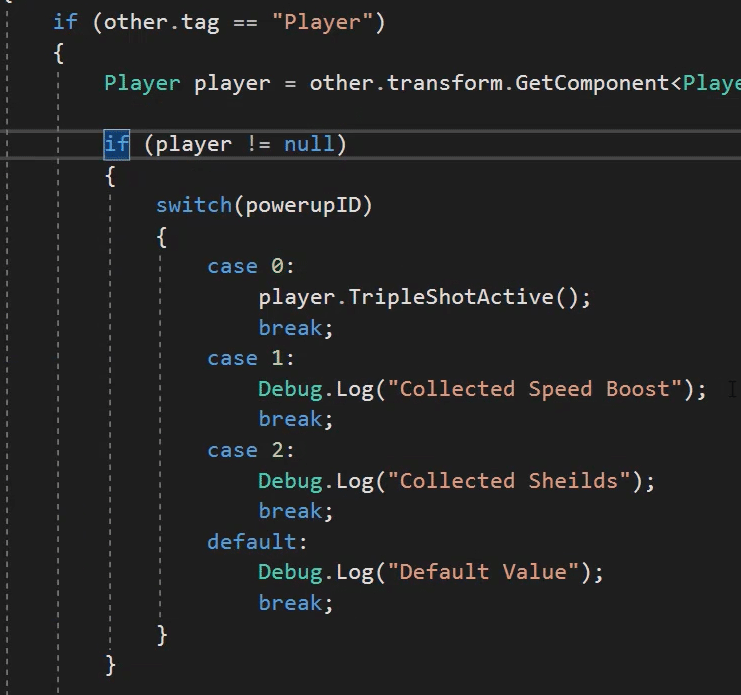This screenshot has width=741, height=695.
Task: Click Log in the Default Value line
Action: [354, 573]
